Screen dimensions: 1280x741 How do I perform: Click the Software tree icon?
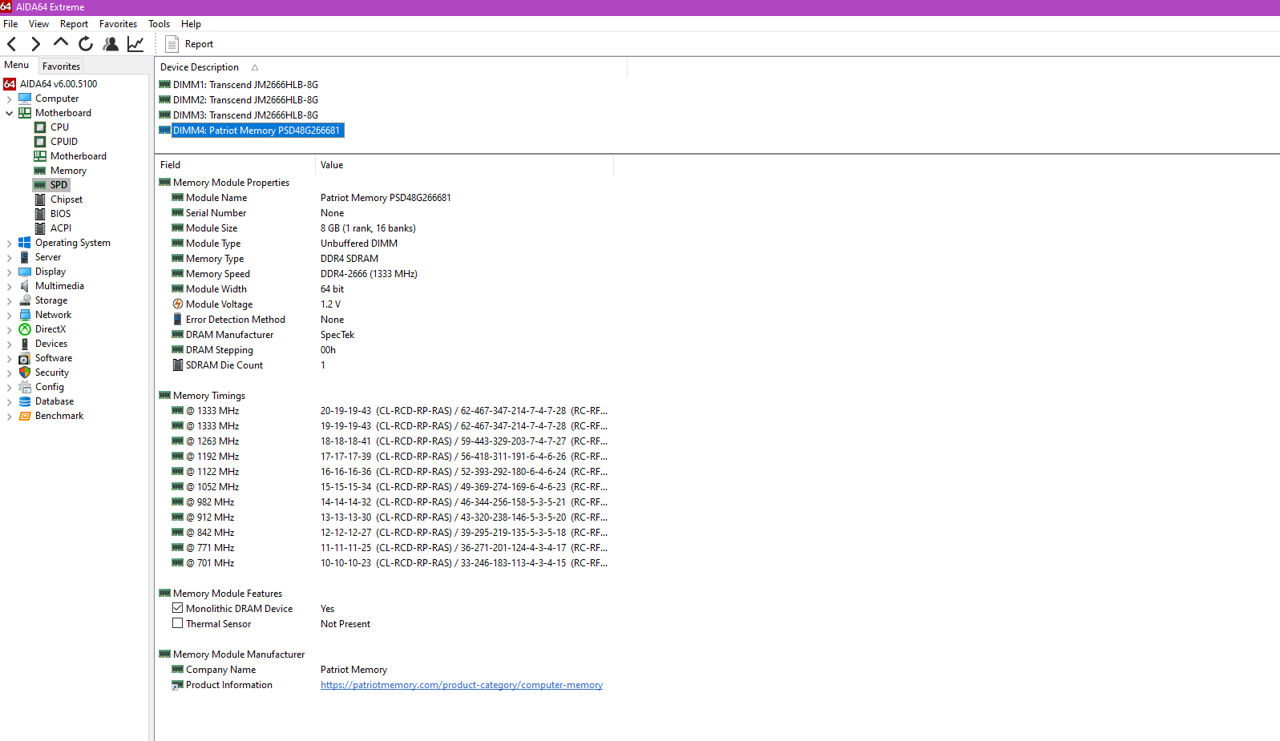(25, 358)
